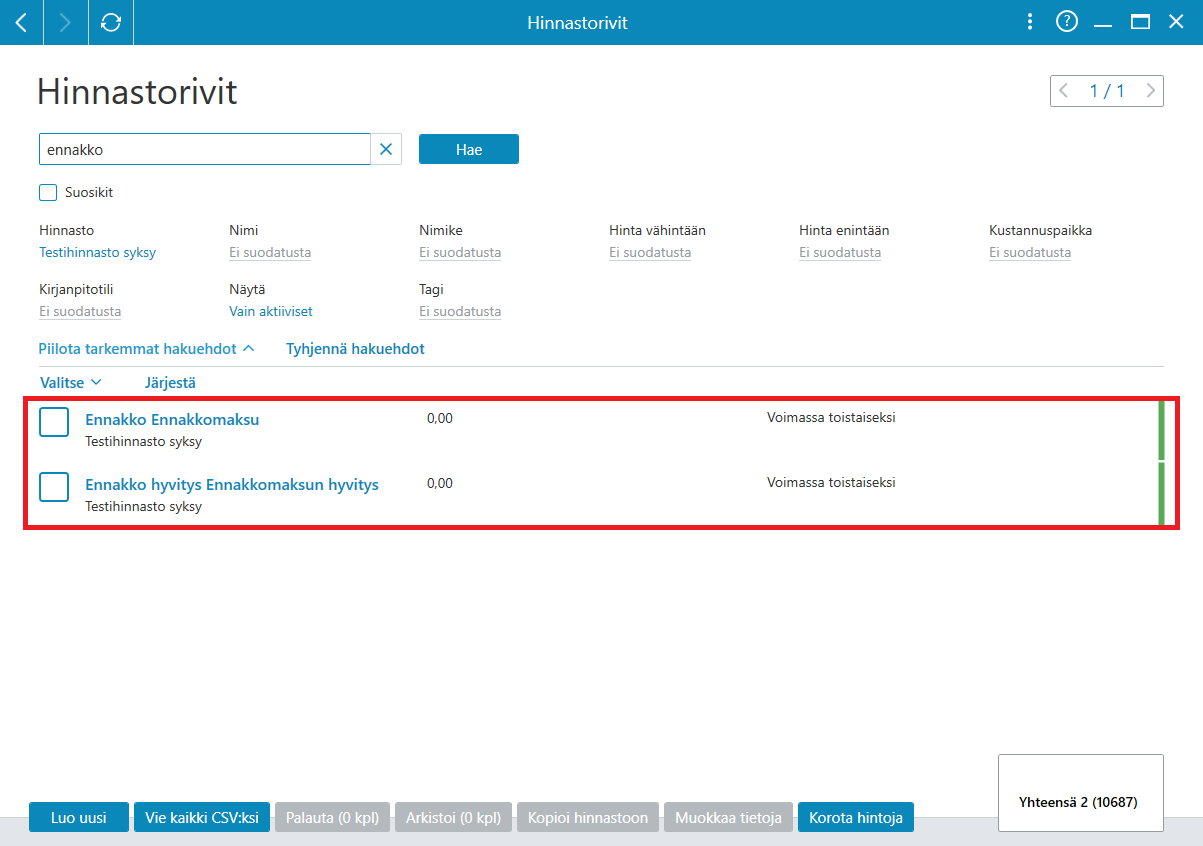Click the forward navigation arrow icon
The image size is (1203, 846).
coord(66,22)
